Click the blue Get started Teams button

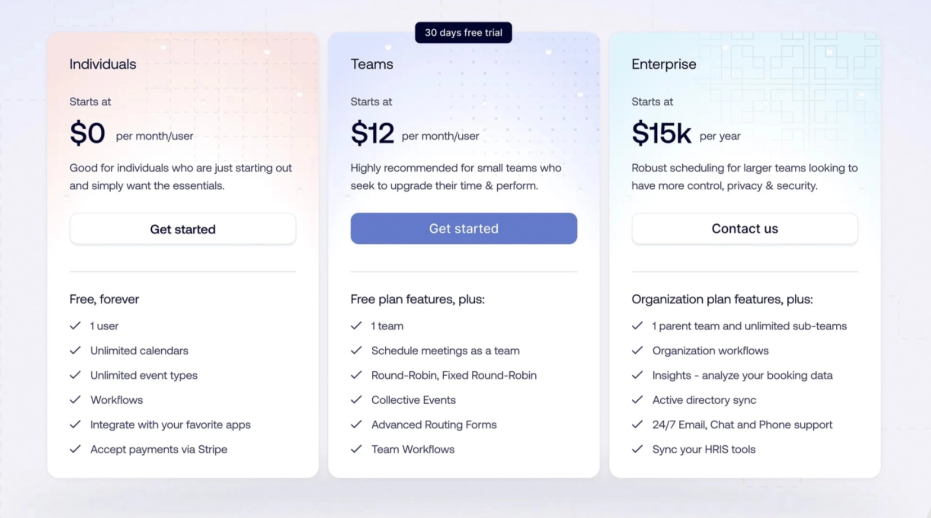coord(464,228)
